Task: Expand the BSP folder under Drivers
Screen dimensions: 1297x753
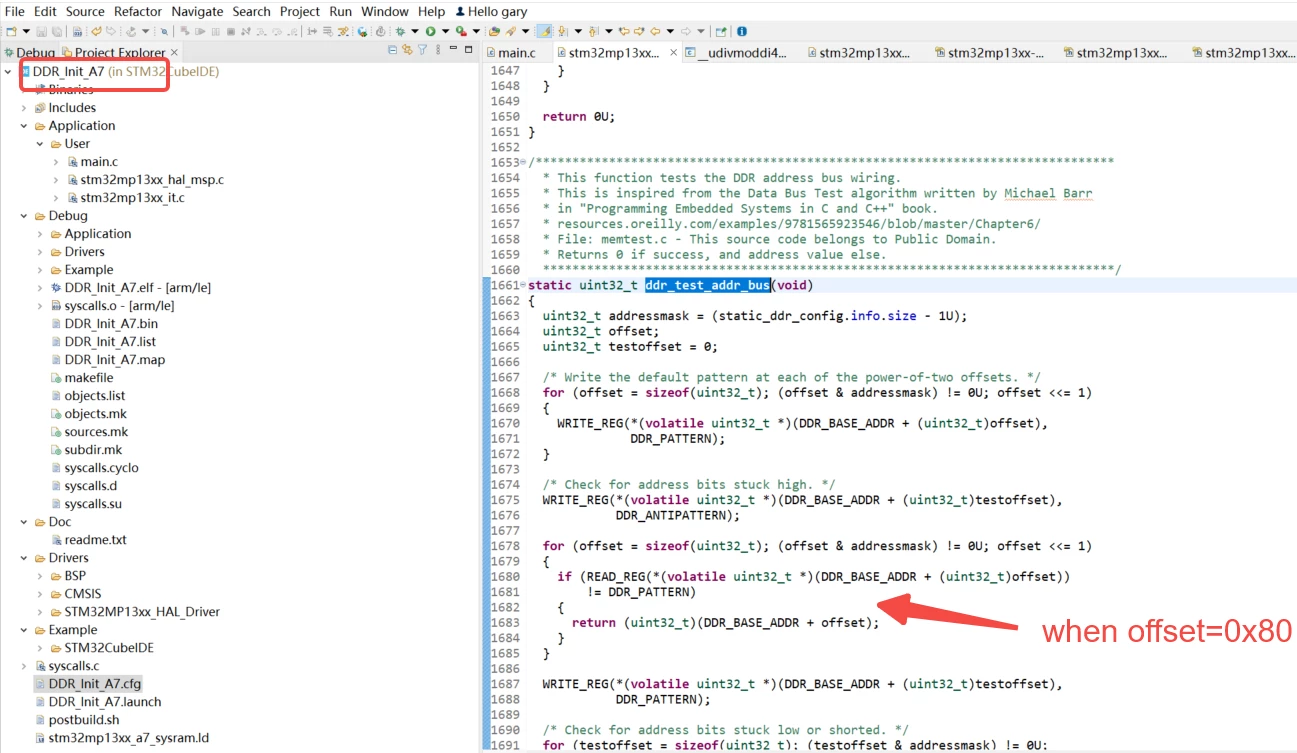Action: 40,576
